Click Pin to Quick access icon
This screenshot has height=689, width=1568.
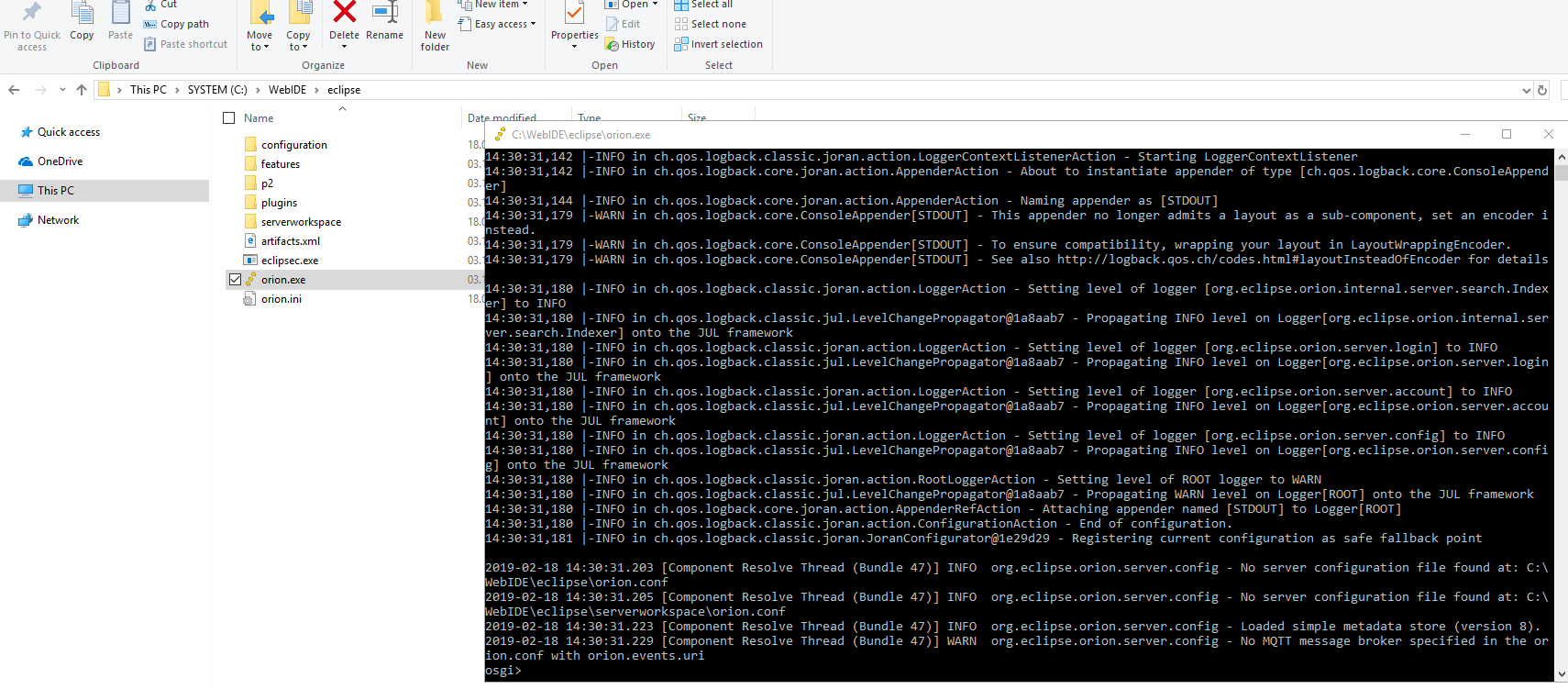[x=32, y=13]
